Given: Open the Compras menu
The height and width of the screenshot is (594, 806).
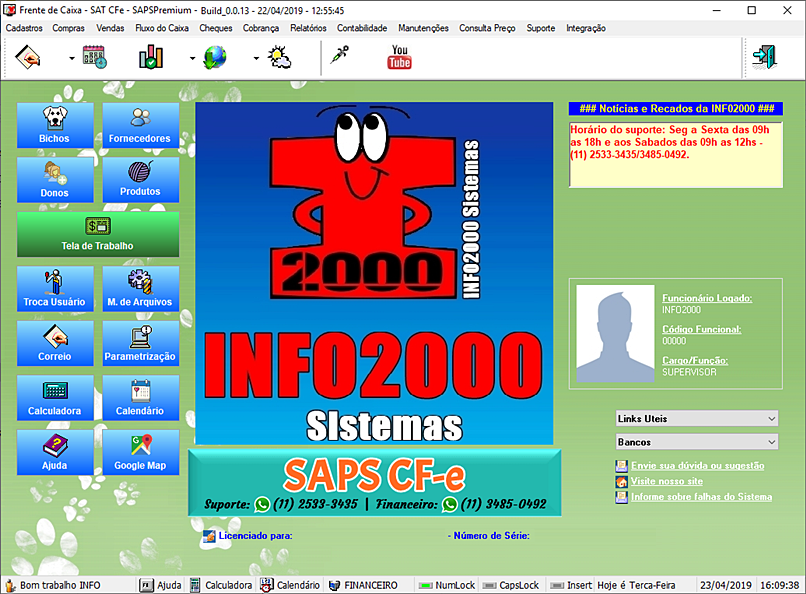Looking at the screenshot, I should point(68,28).
